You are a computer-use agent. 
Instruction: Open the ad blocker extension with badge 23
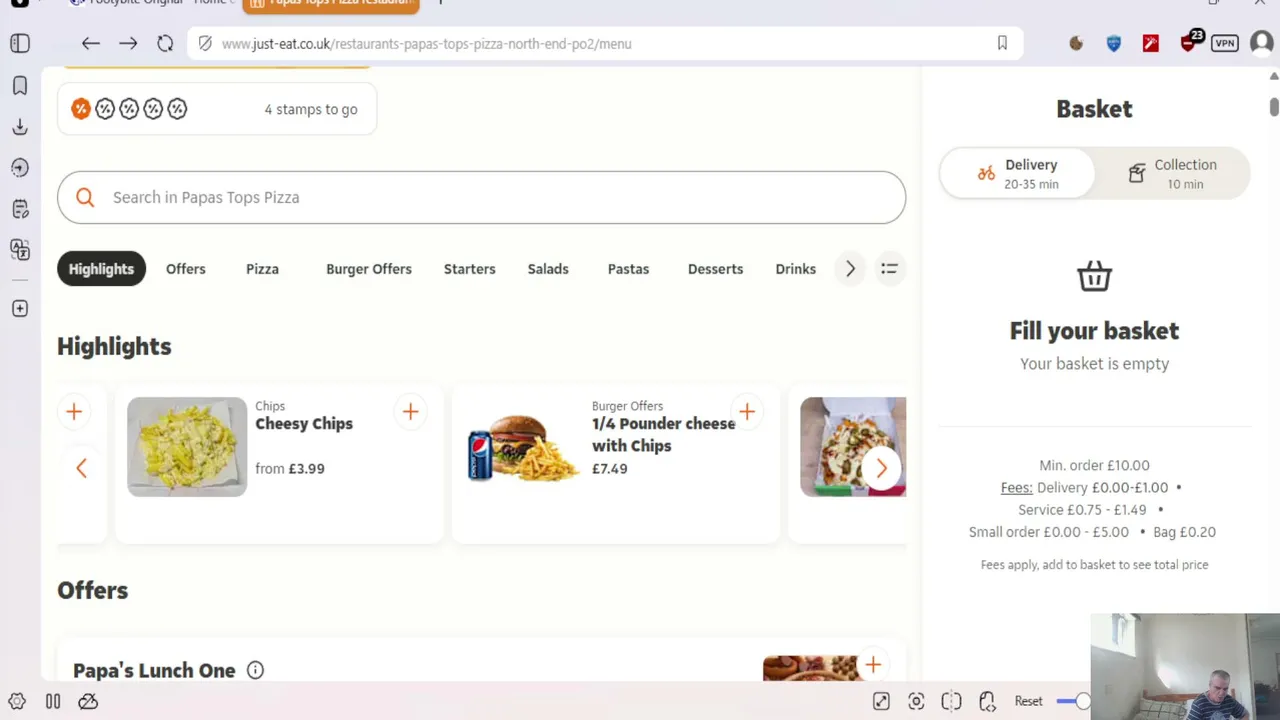pyautogui.click(x=1190, y=41)
